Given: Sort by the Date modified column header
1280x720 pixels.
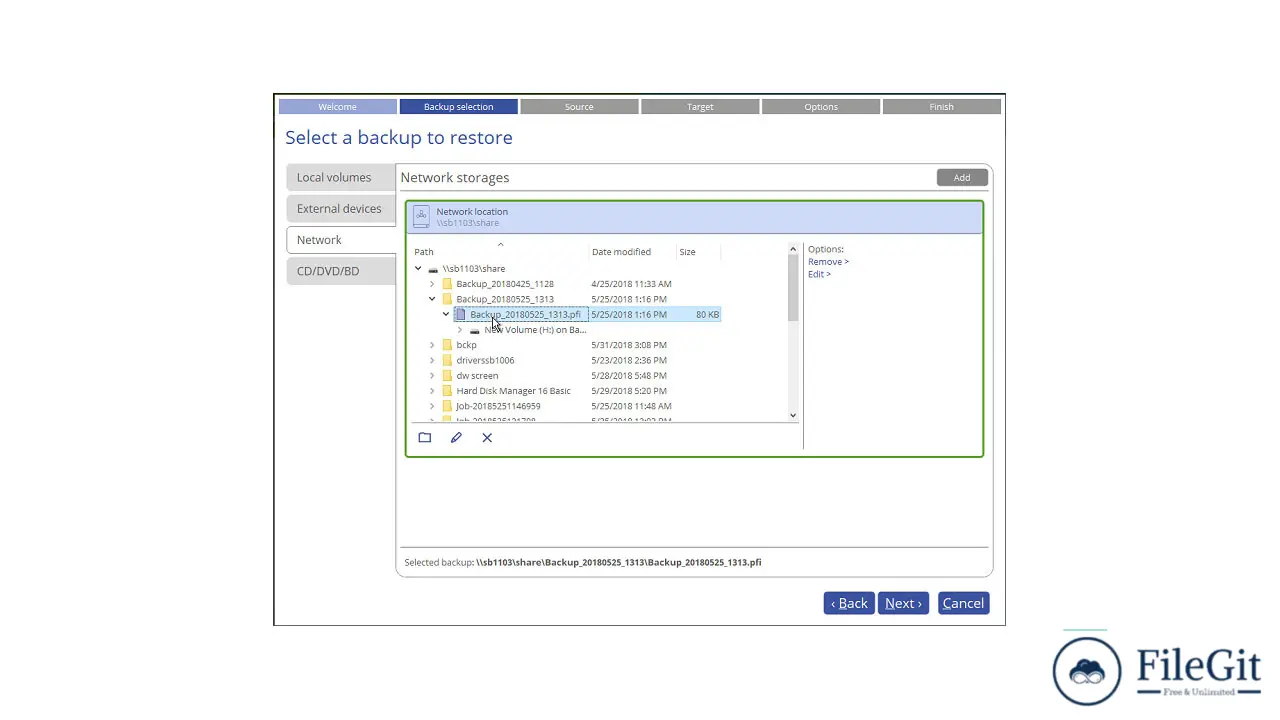Looking at the screenshot, I should click(621, 252).
